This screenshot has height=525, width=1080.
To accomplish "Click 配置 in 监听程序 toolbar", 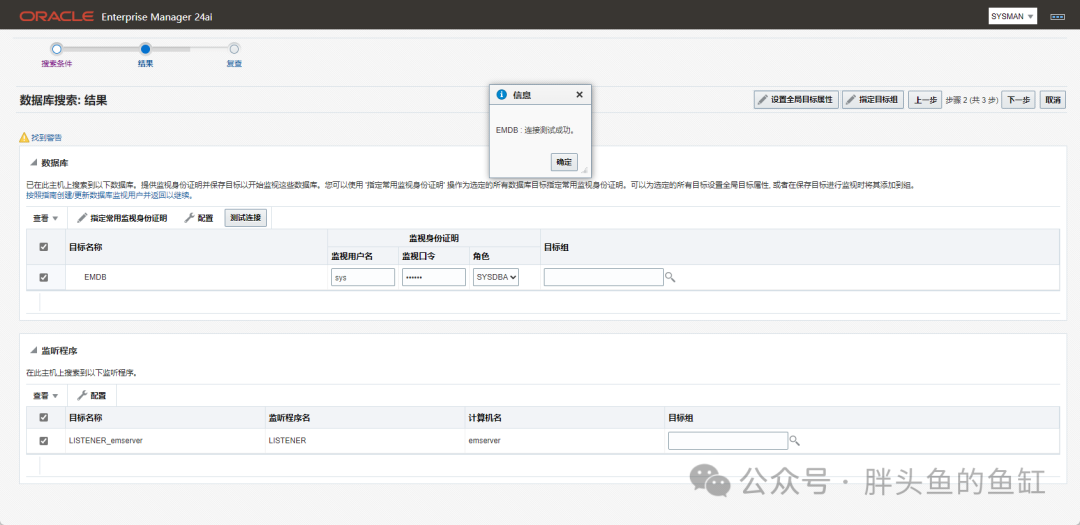I will [92, 396].
